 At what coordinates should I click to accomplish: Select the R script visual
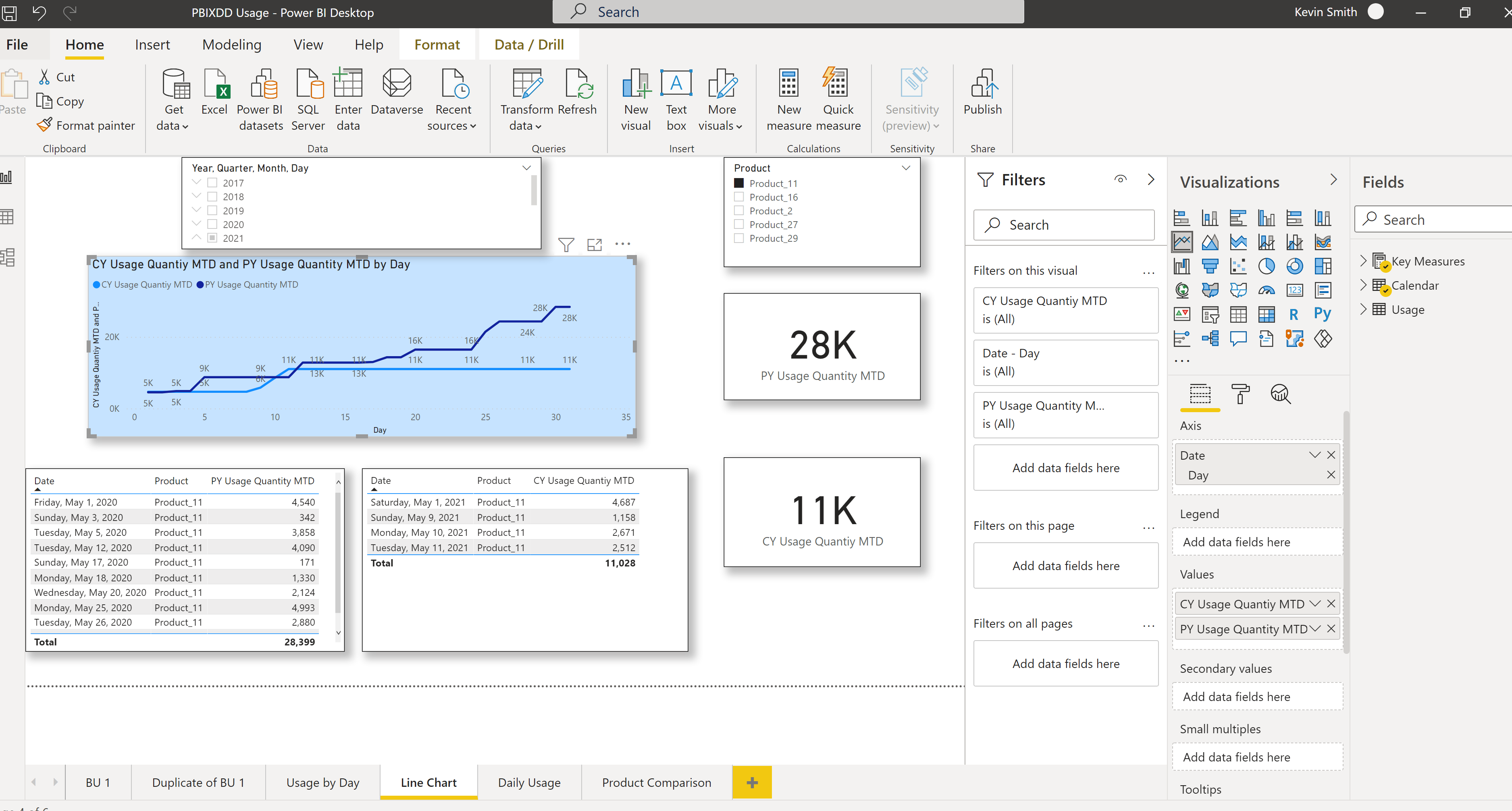tap(1294, 315)
